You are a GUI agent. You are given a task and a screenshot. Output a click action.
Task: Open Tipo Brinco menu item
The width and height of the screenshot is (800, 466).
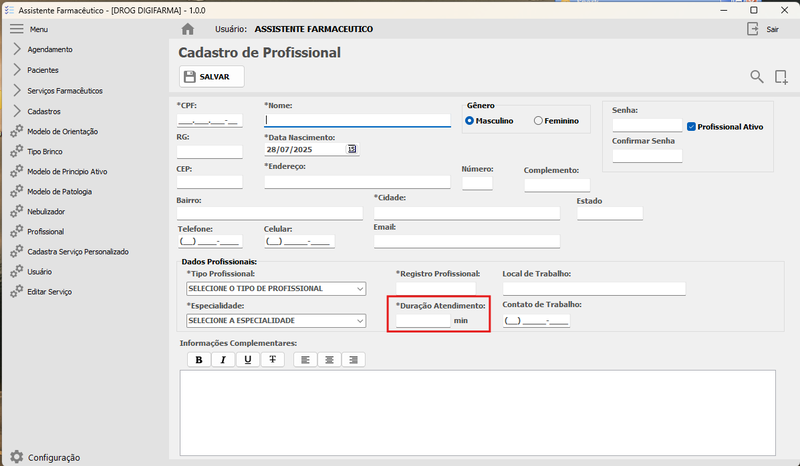click(x=45, y=152)
